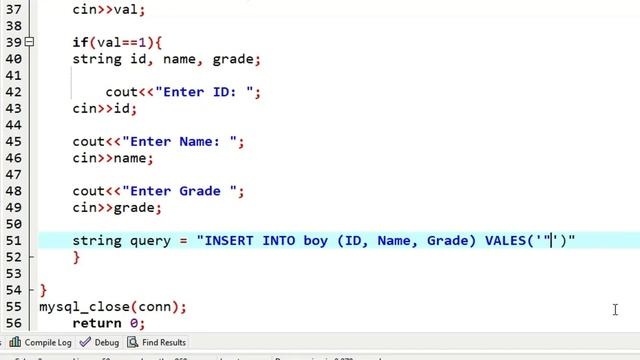
Task: Switch to the Debug tab
Action: (99, 342)
